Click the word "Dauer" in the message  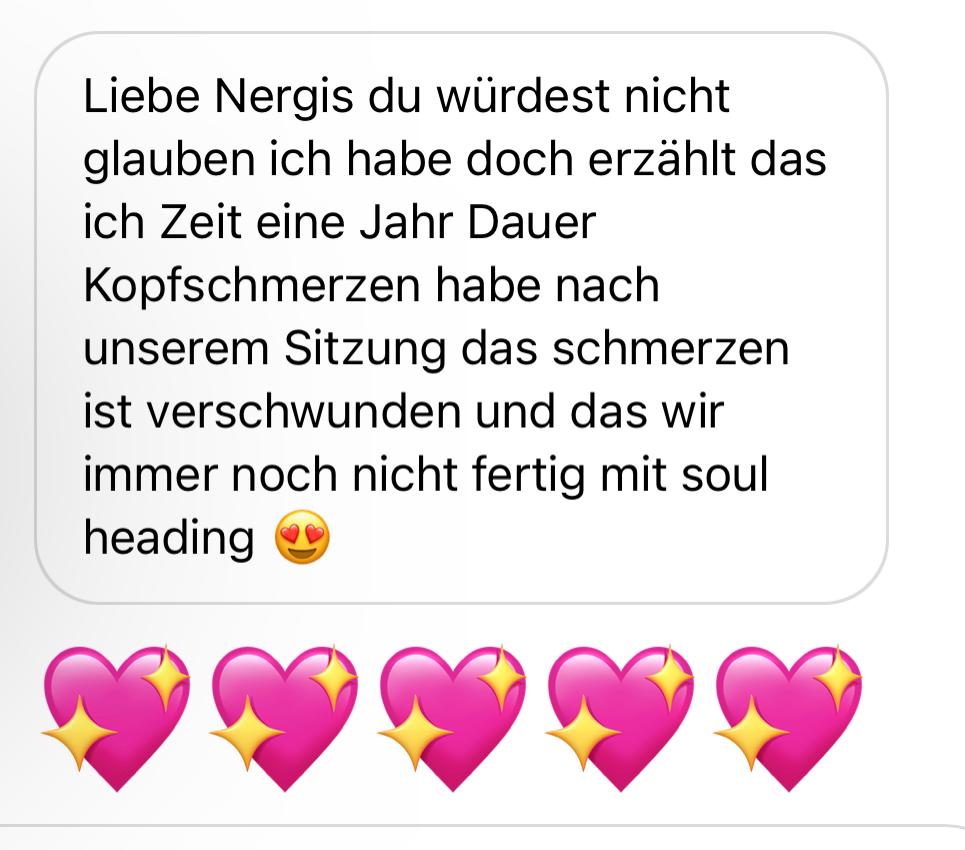531,222
